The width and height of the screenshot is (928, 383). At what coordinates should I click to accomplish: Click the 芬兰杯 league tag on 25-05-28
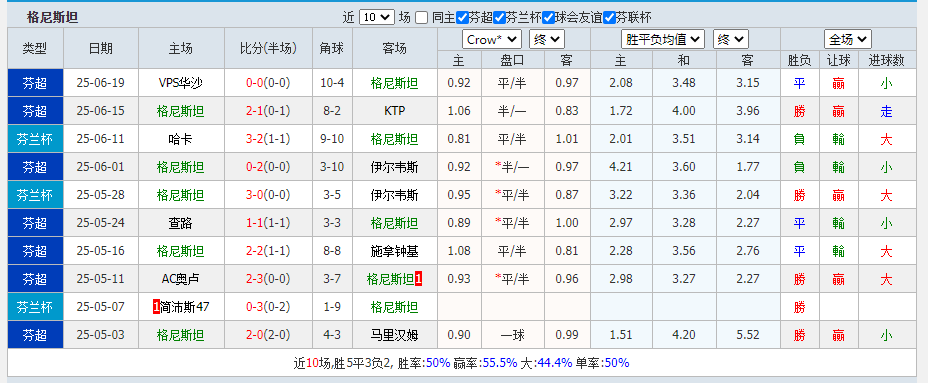pos(36,195)
